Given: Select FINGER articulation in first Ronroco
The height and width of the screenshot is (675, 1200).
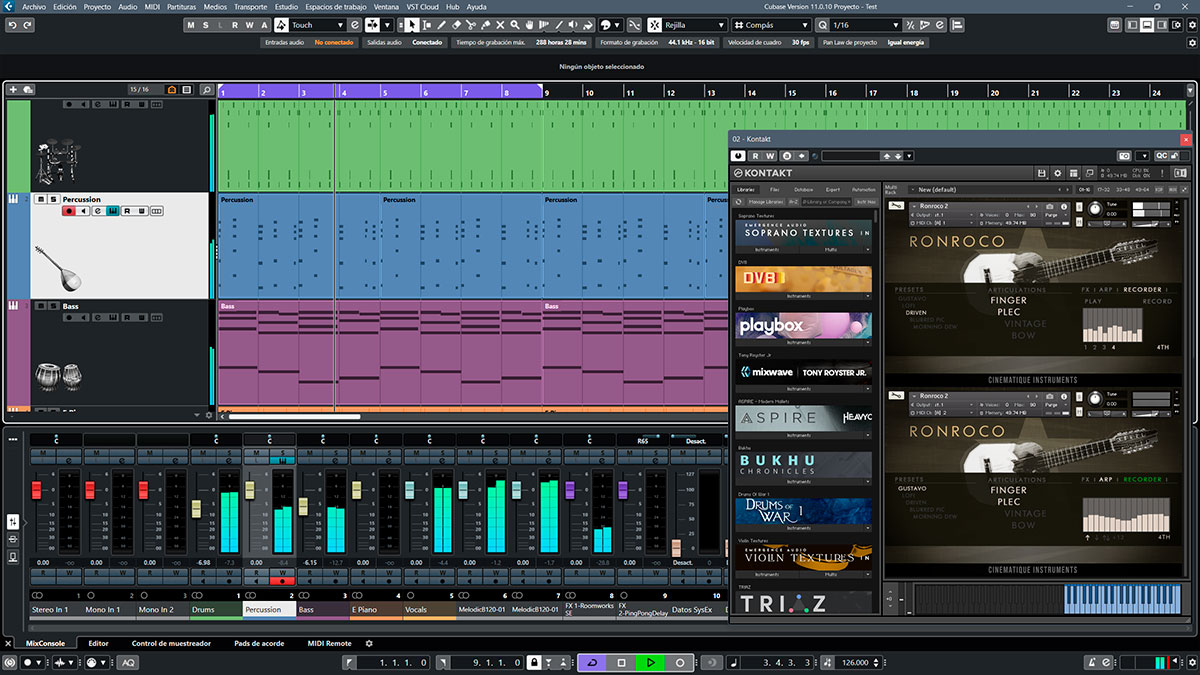Looking at the screenshot, I should click(1008, 300).
